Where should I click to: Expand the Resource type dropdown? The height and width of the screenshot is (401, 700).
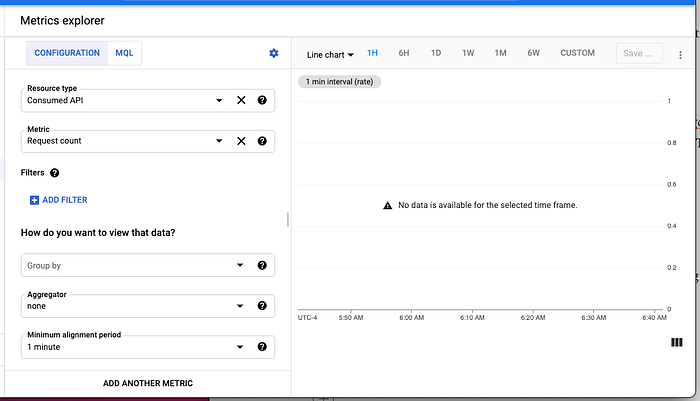pos(219,100)
